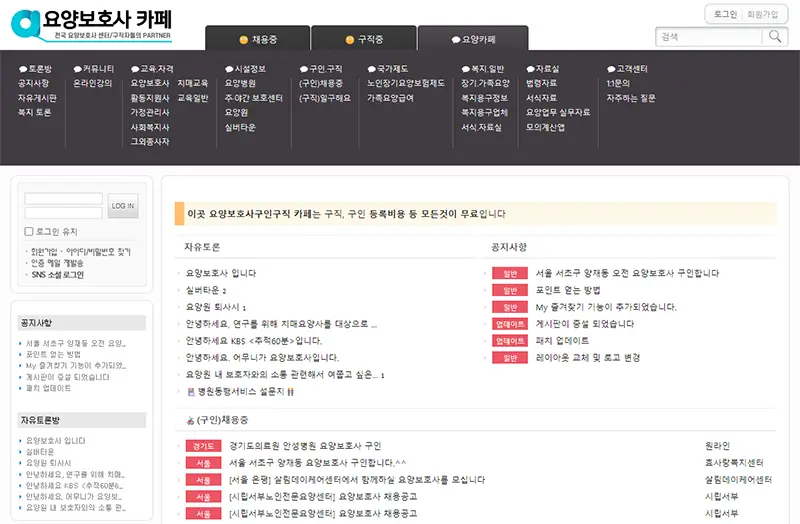Open post 병원동행서비스 설문지
Image resolution: width=800 pixels, height=524 pixels.
pyautogui.click(x=241, y=392)
